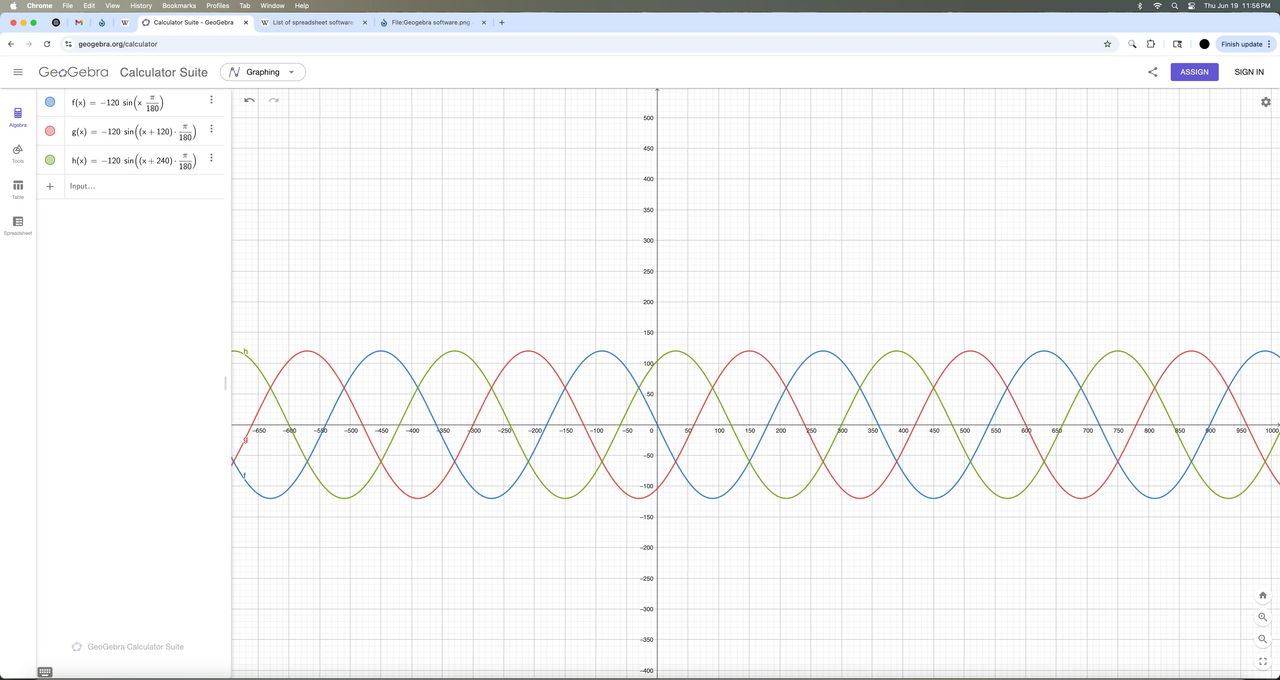Open more options for f(x) row
The height and width of the screenshot is (680, 1280).
[211, 100]
